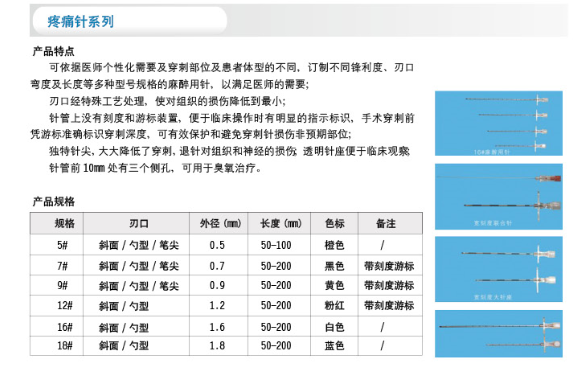Click the slash remark in 16# row
Viewport: 586px width, 366px height.
(x=382, y=327)
